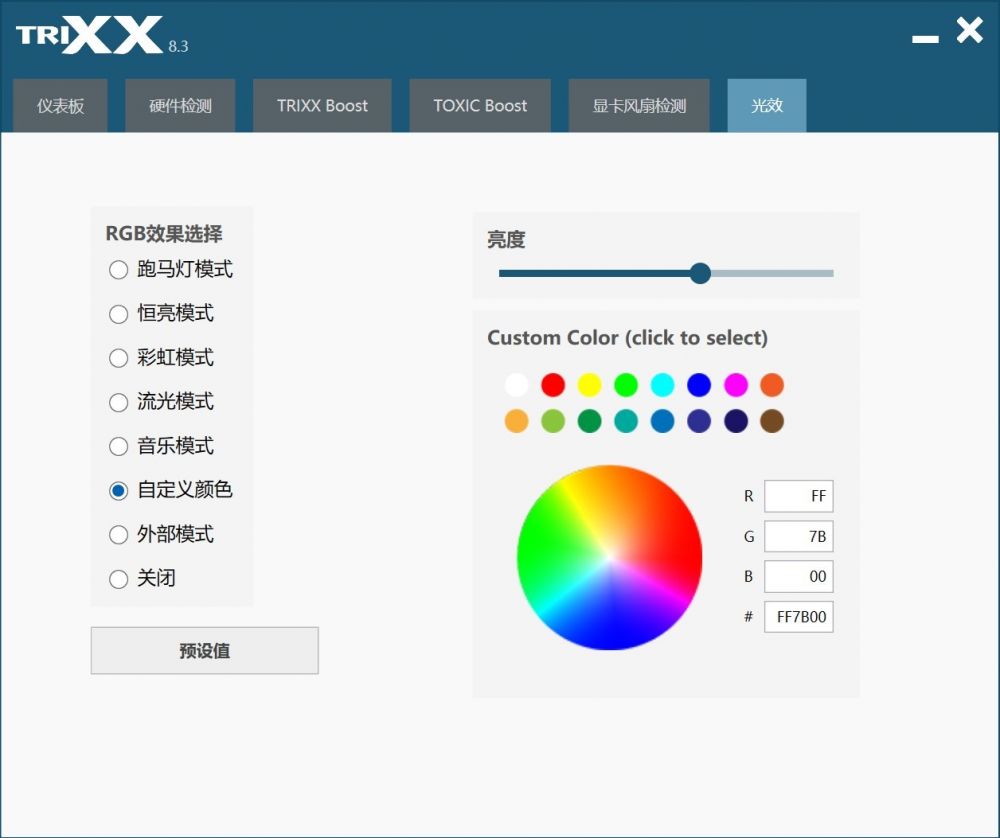Select 外部模式 radio option
The height and width of the screenshot is (838, 1000).
tap(161, 534)
